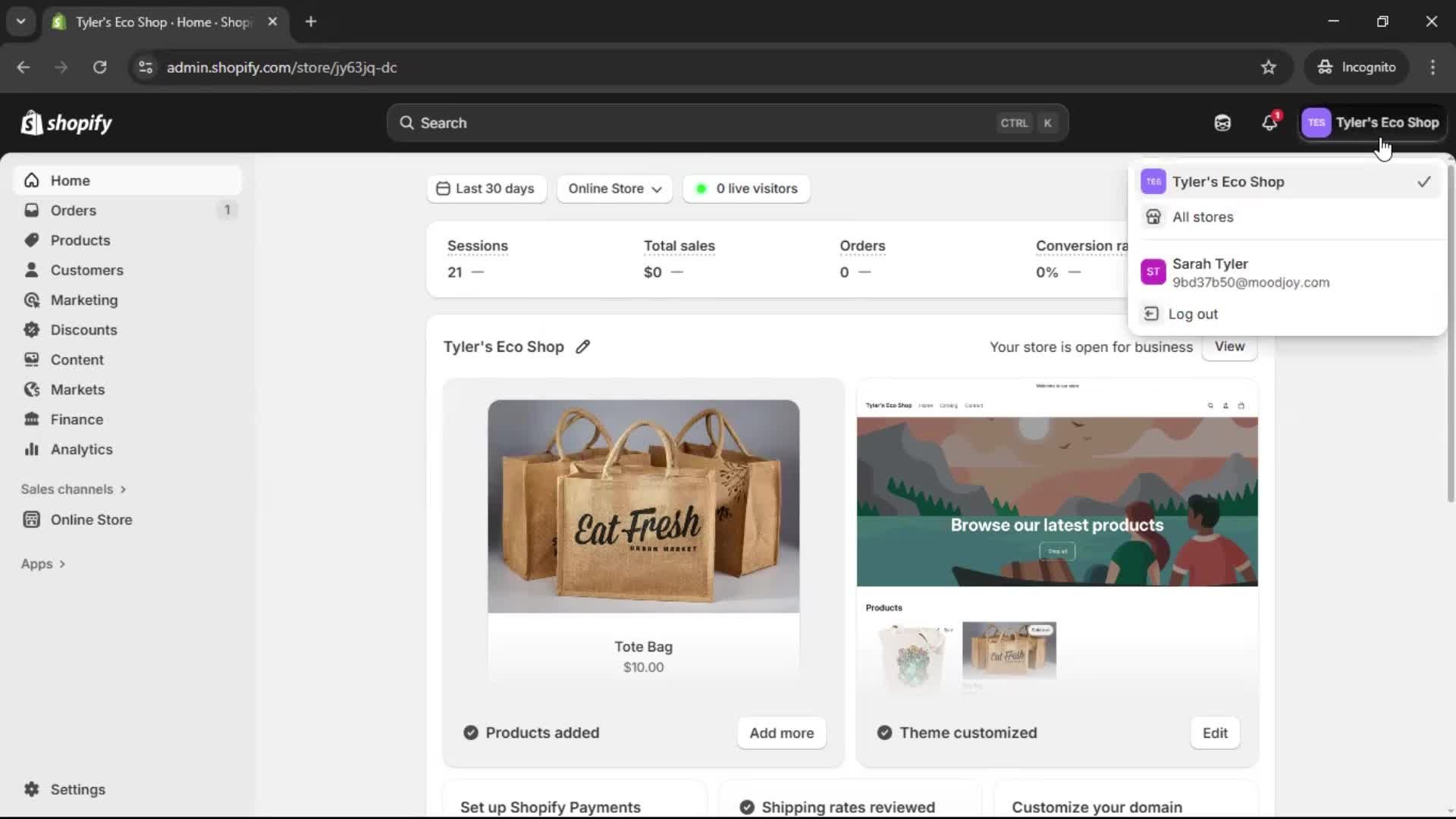Viewport: 1456px width, 819px height.
Task: Reload the page
Action: (99, 67)
